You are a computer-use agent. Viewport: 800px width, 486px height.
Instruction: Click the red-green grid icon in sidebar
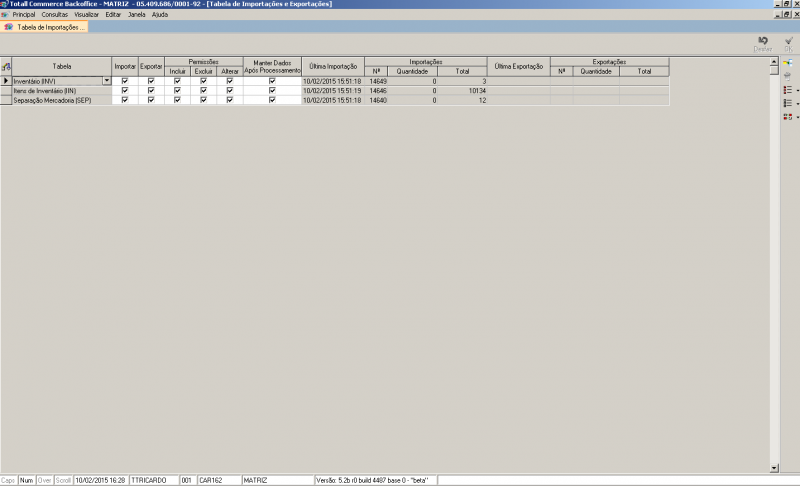click(787, 117)
